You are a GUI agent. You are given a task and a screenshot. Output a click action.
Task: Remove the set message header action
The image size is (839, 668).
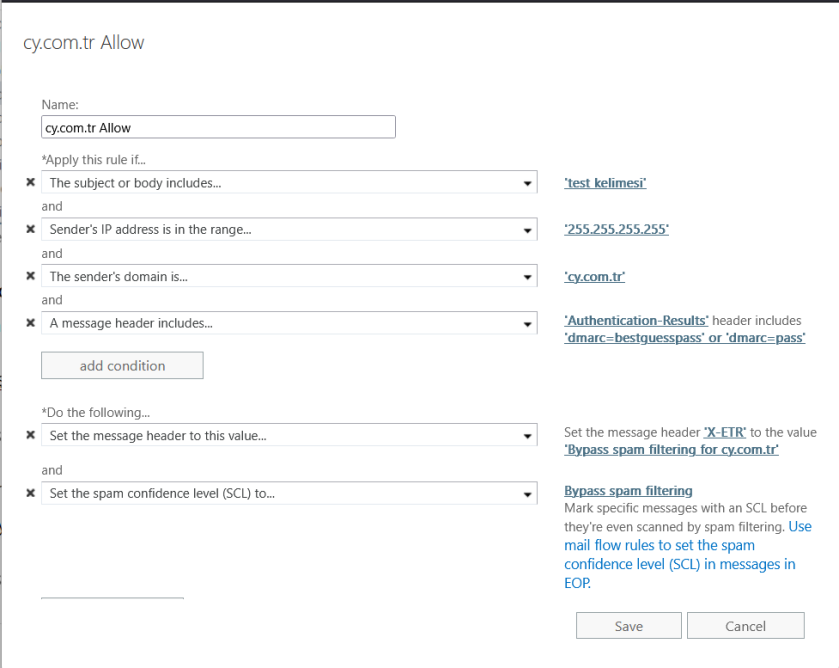(x=30, y=436)
